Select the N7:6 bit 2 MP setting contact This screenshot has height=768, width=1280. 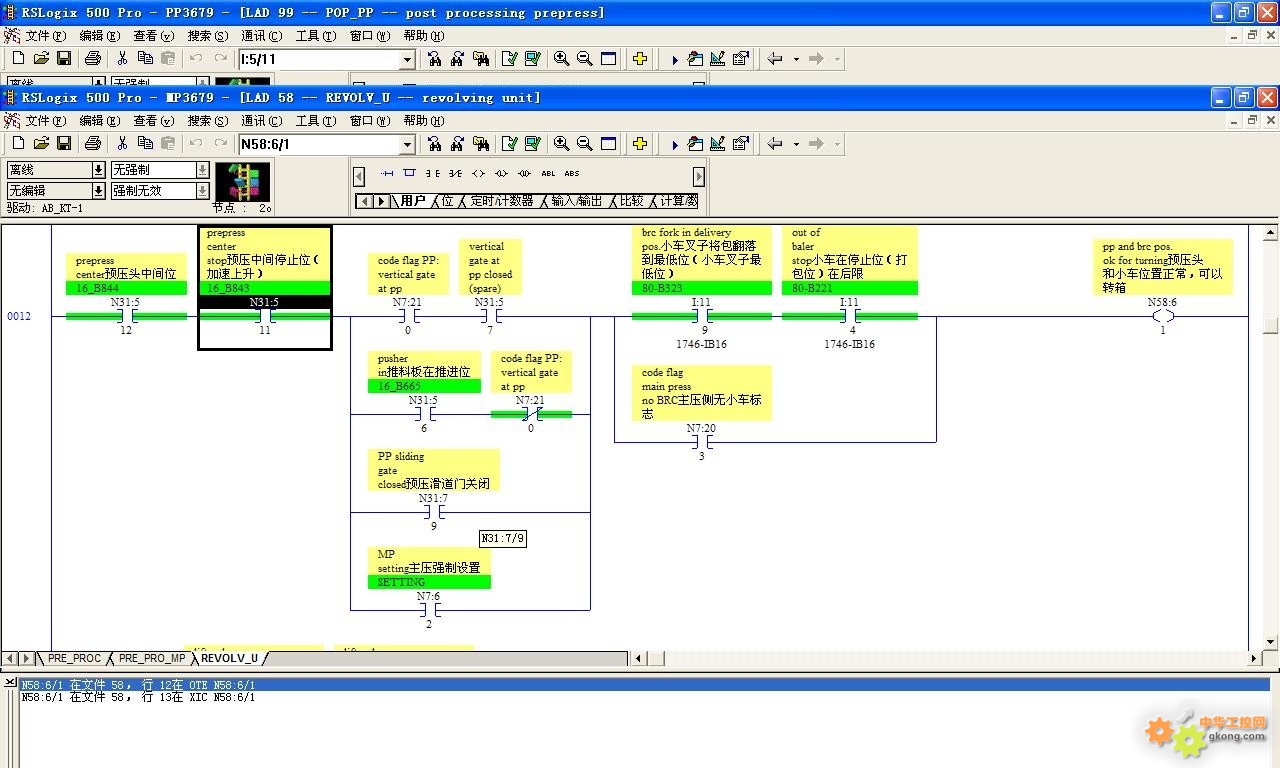tap(430, 609)
